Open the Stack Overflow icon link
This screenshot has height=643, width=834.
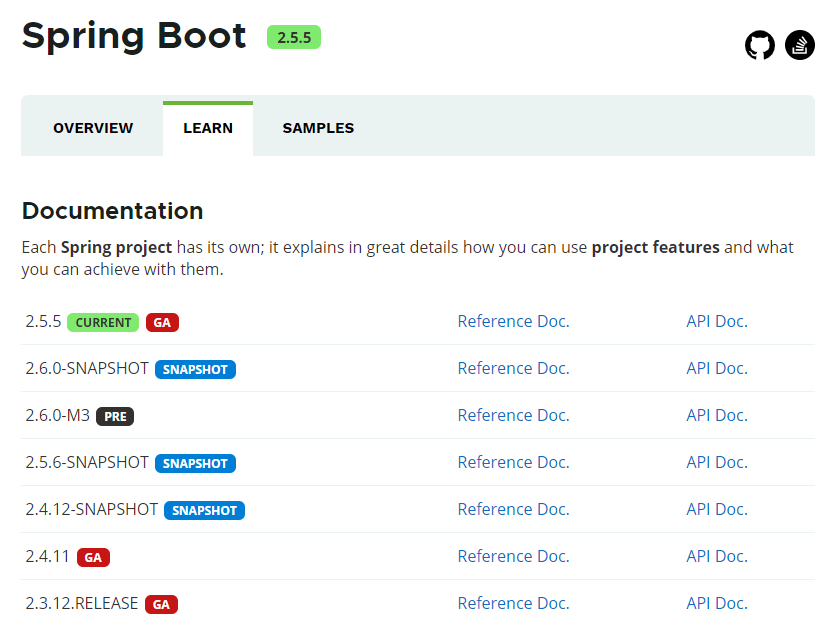tap(799, 45)
